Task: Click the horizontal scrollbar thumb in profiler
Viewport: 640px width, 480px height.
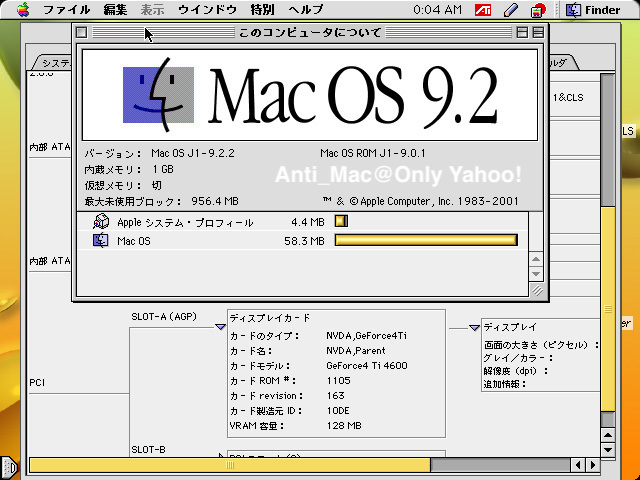Action: [x=230, y=465]
